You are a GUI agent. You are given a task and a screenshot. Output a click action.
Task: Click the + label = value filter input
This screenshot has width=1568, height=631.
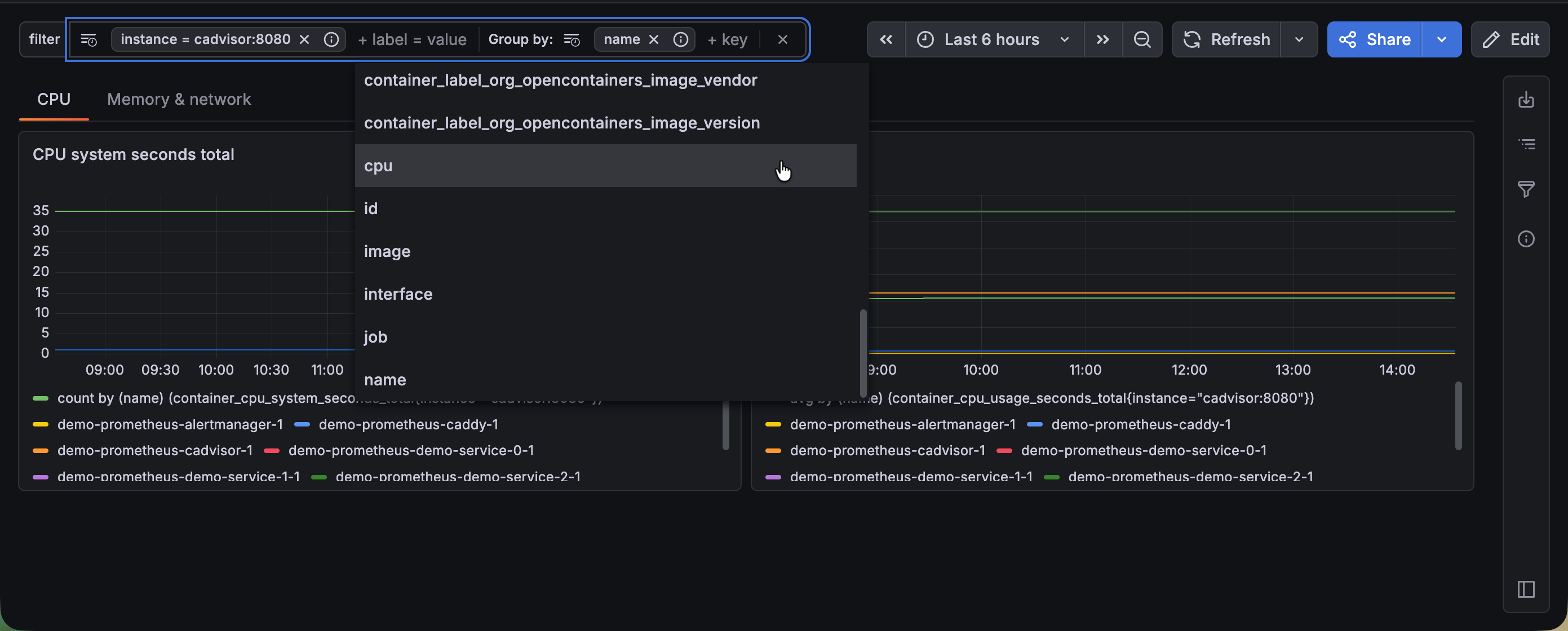pos(412,39)
